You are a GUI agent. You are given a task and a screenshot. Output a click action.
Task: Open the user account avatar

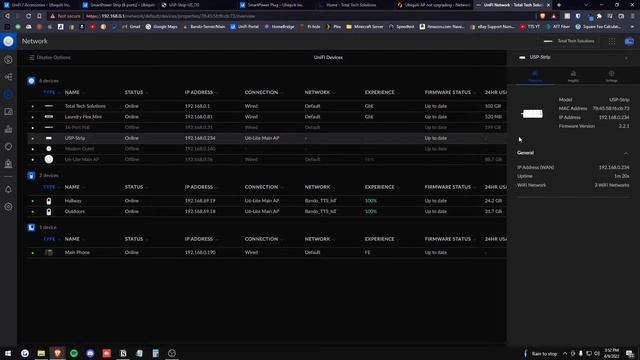coord(629,41)
